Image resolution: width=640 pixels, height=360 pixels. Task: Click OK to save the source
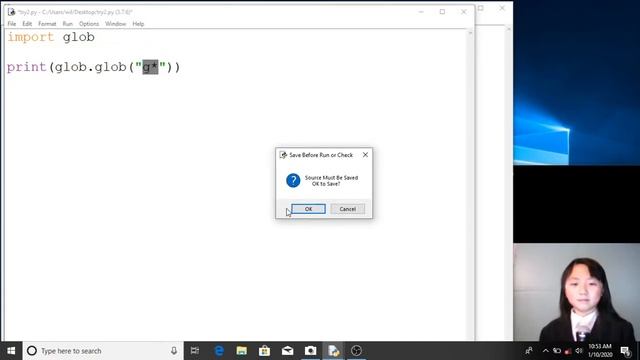click(x=308, y=209)
